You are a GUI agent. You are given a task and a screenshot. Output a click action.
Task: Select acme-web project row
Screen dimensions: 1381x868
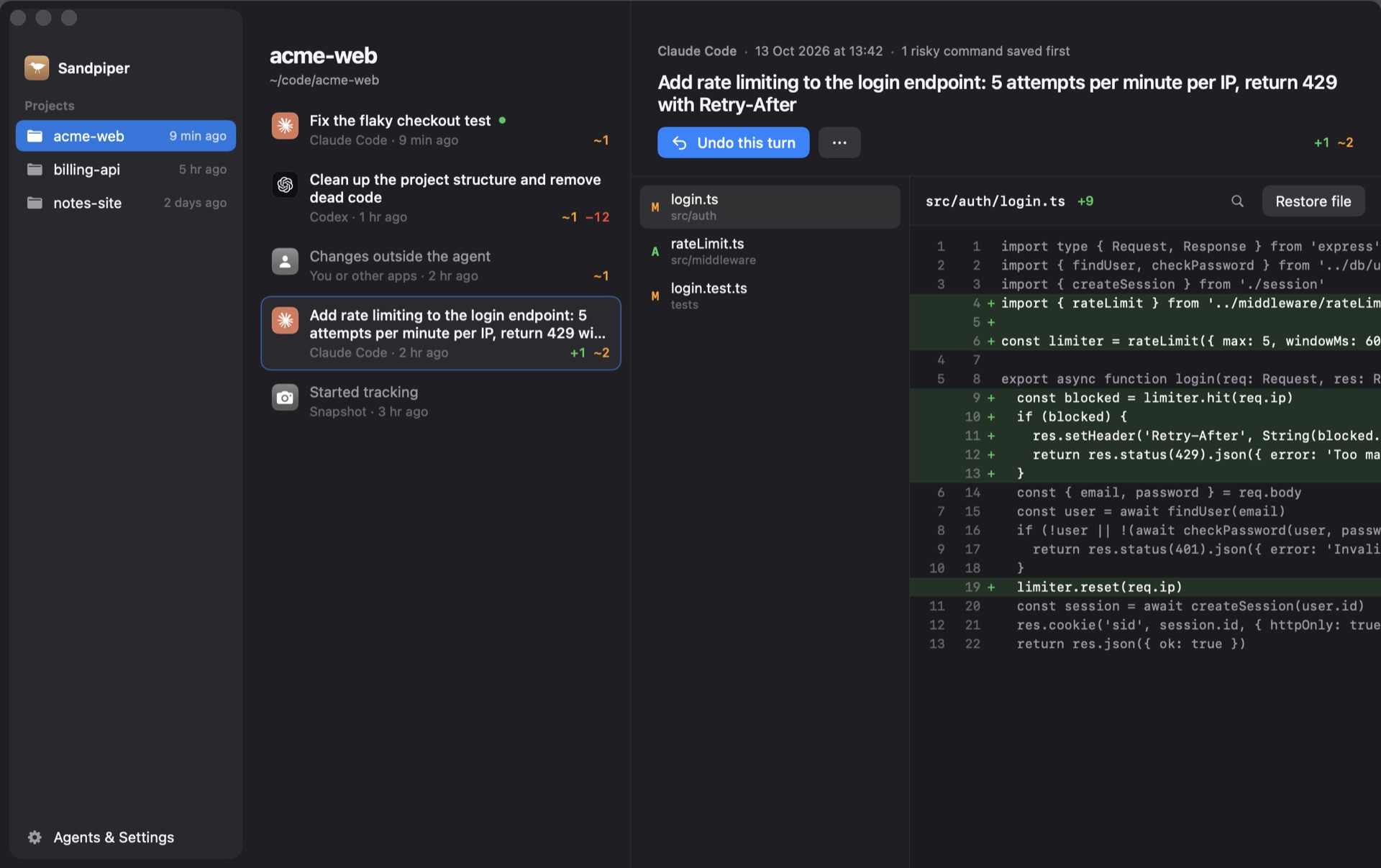[x=126, y=136]
